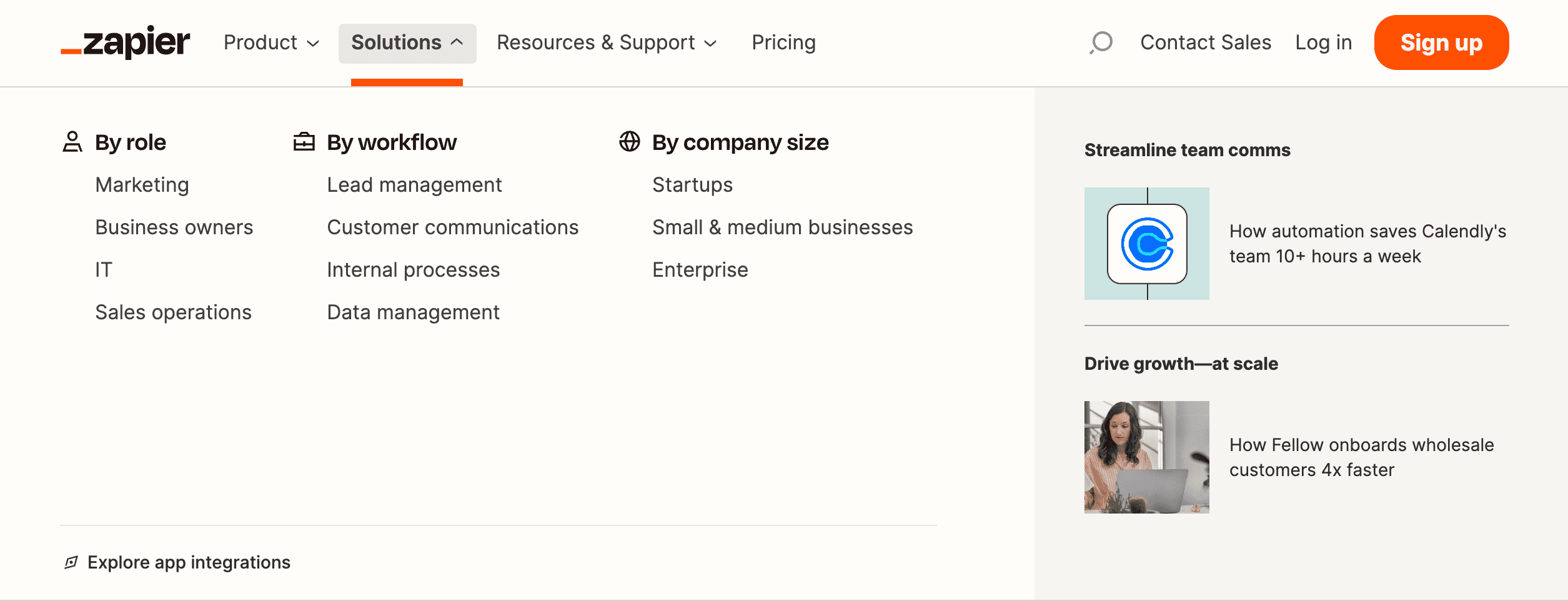
Task: Open the Contact Sales link
Action: 1205,42
